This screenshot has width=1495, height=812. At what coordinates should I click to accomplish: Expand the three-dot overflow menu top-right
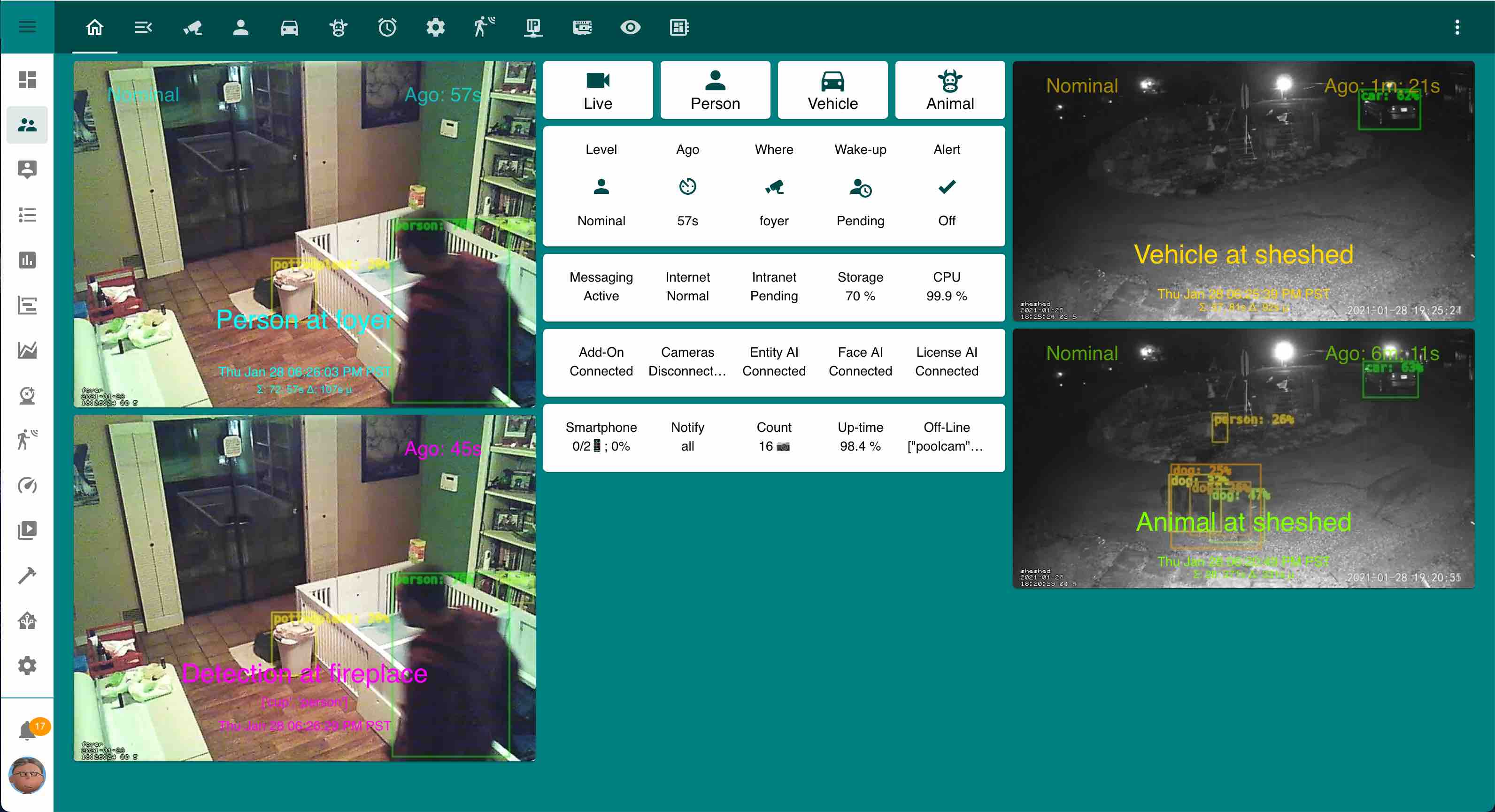tap(1457, 27)
